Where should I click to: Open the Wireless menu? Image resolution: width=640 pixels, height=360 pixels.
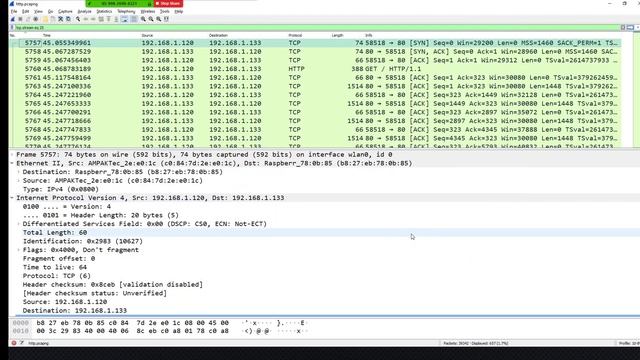click(x=148, y=11)
